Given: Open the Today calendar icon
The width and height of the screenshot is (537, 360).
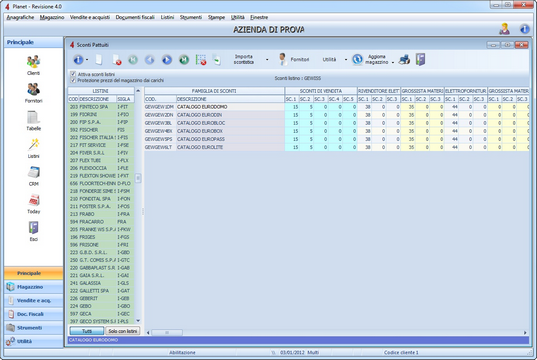Looking at the screenshot, I should [x=33, y=200].
